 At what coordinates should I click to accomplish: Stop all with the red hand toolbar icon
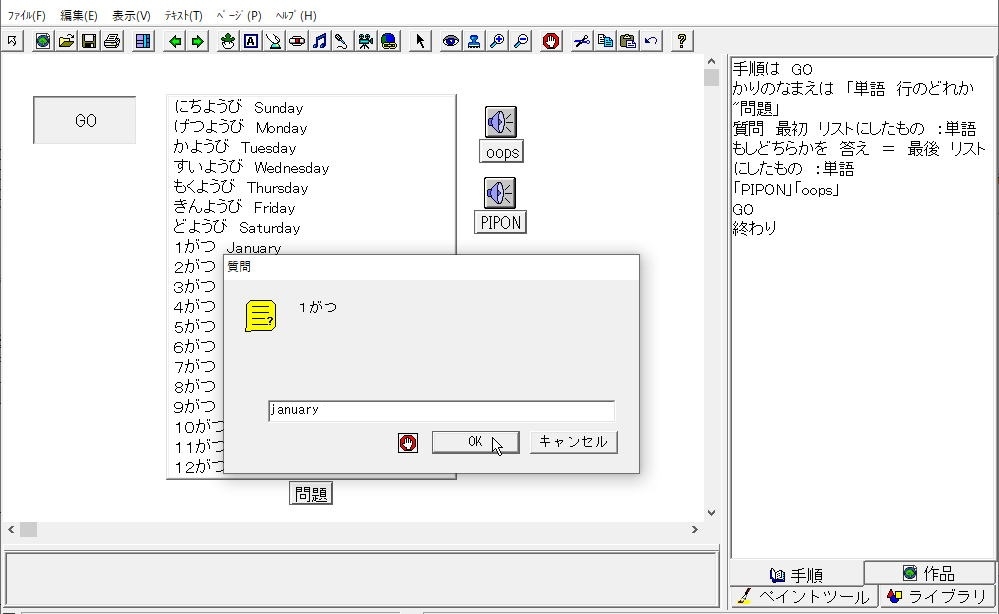point(551,41)
